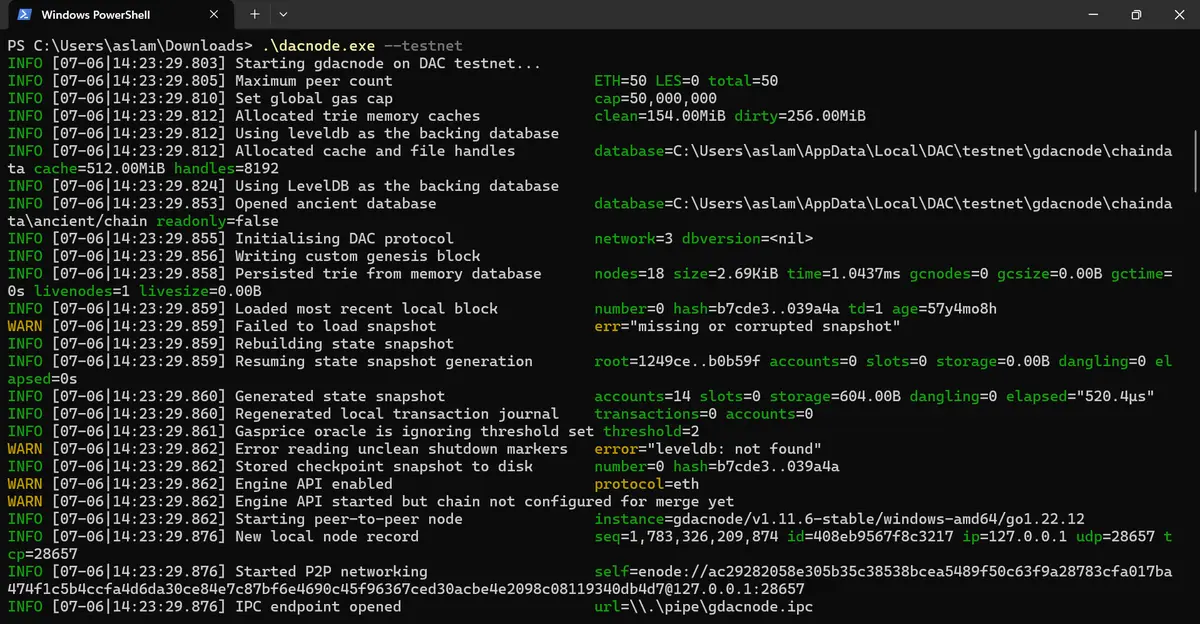Restore down the terminal window
The width and height of the screenshot is (1200, 624).
pos(1136,15)
